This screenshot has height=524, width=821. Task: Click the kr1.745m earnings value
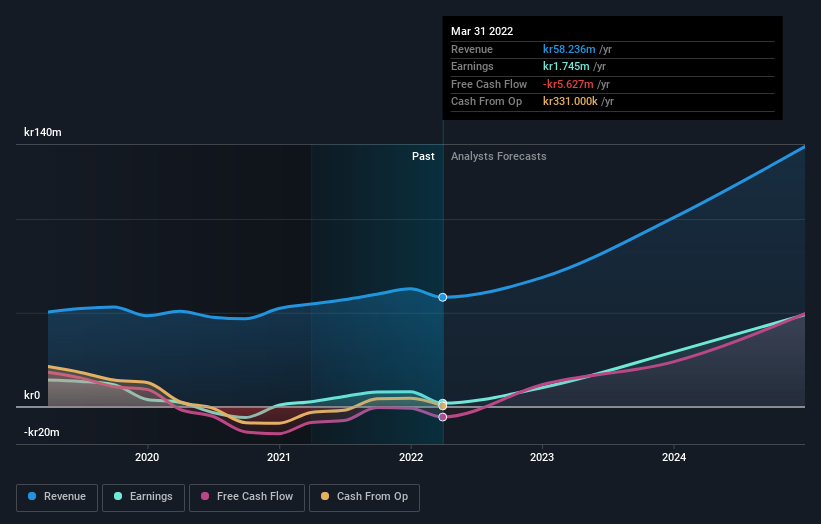[566, 66]
